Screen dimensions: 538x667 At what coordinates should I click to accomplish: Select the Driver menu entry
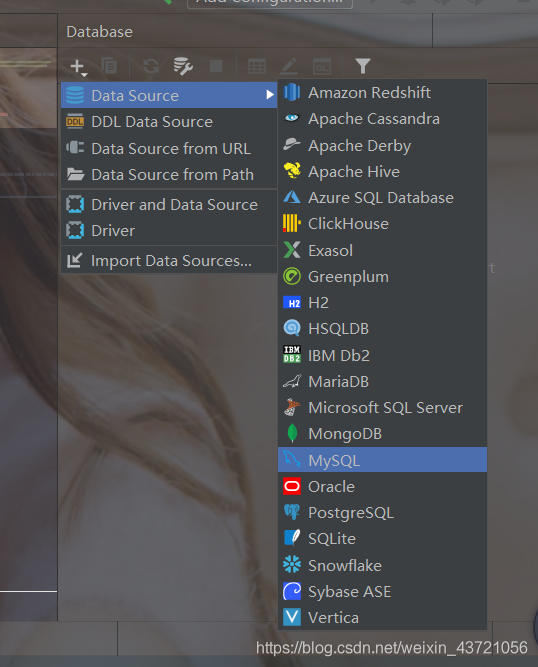(x=169, y=231)
